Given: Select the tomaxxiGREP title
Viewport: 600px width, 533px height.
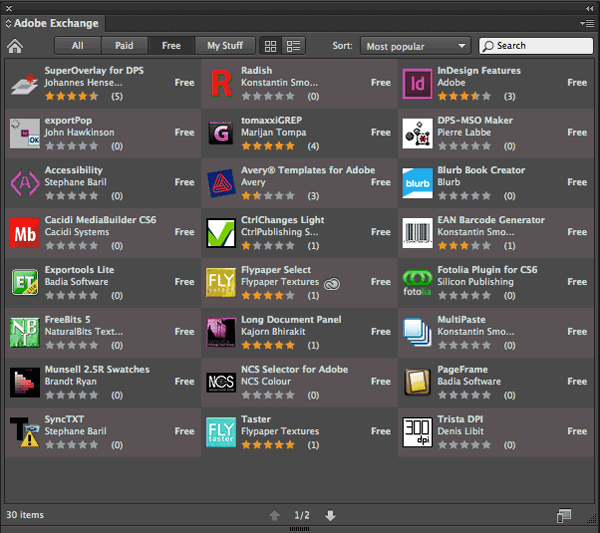Looking at the screenshot, I should point(271,121).
